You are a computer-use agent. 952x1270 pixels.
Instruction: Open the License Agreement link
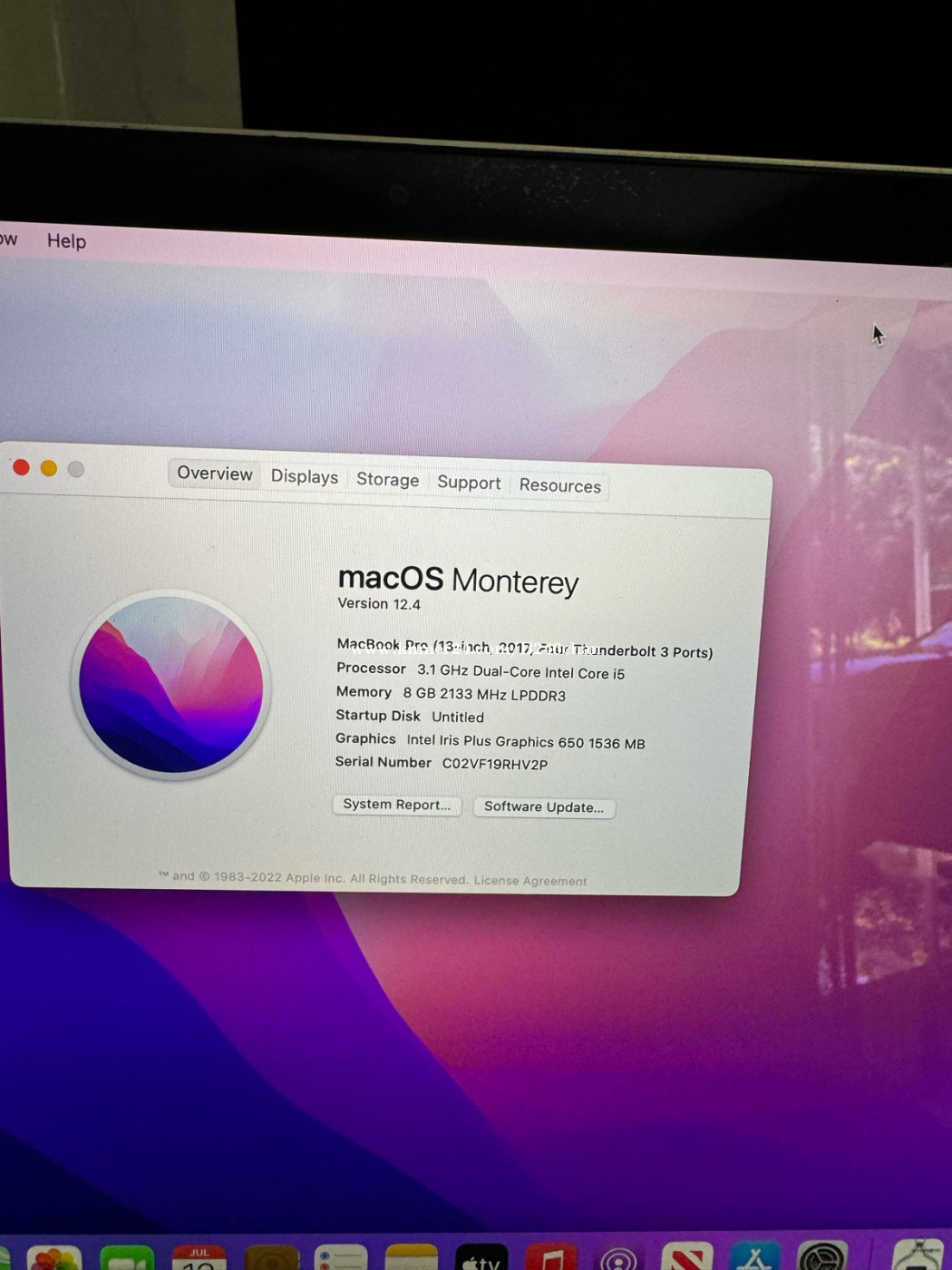coord(530,881)
